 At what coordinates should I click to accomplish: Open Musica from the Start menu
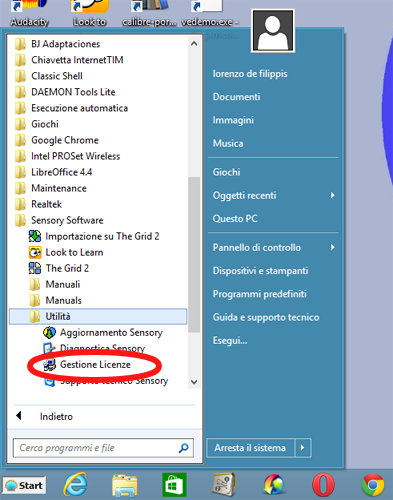pos(228,144)
